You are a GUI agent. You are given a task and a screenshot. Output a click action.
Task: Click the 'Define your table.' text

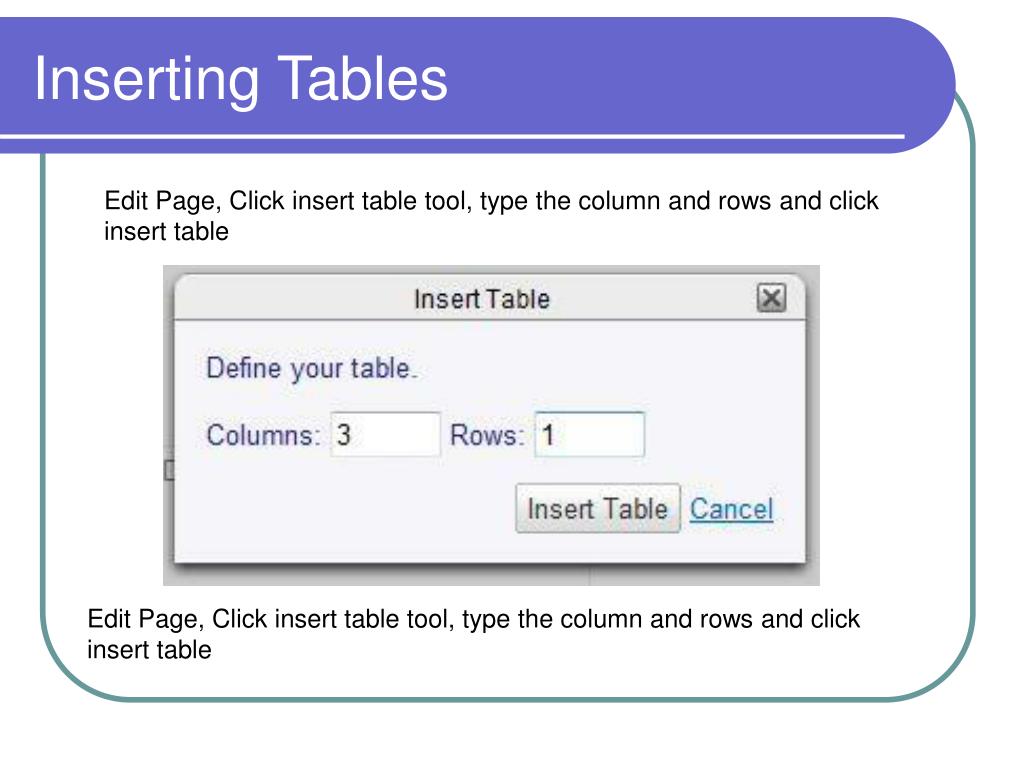click(312, 368)
